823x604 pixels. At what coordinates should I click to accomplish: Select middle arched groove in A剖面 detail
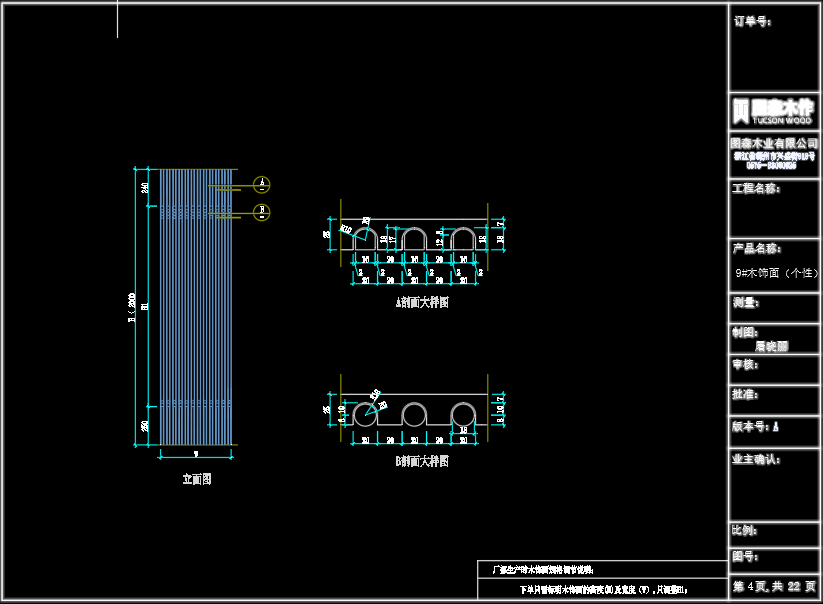pyautogui.click(x=413, y=238)
